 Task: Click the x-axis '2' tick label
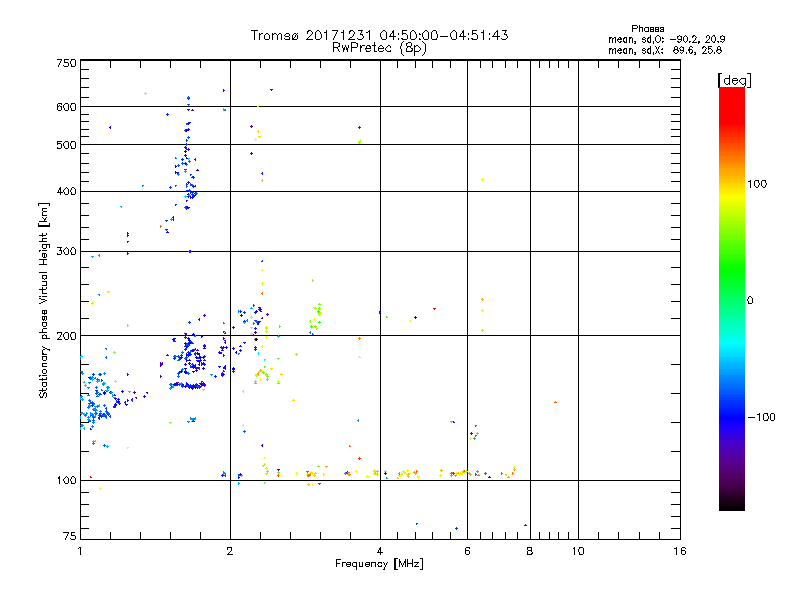coord(230,551)
